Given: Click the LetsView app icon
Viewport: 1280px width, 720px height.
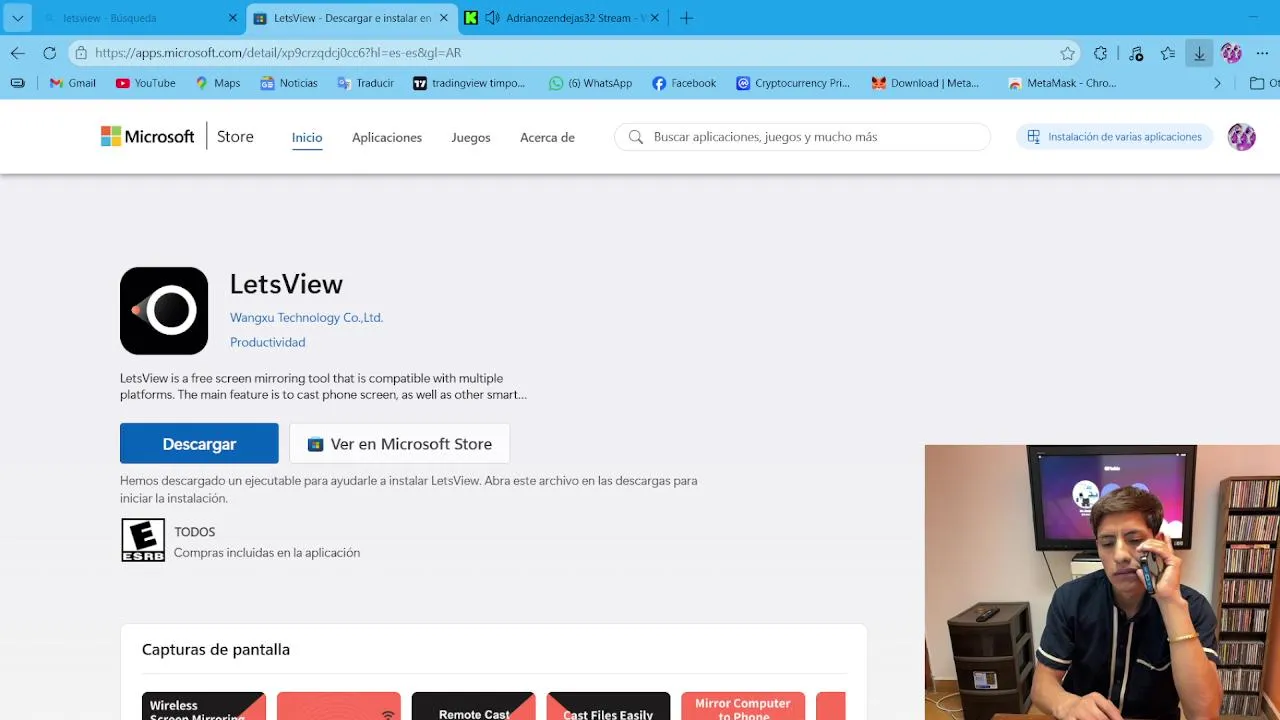Looking at the screenshot, I should tap(164, 311).
